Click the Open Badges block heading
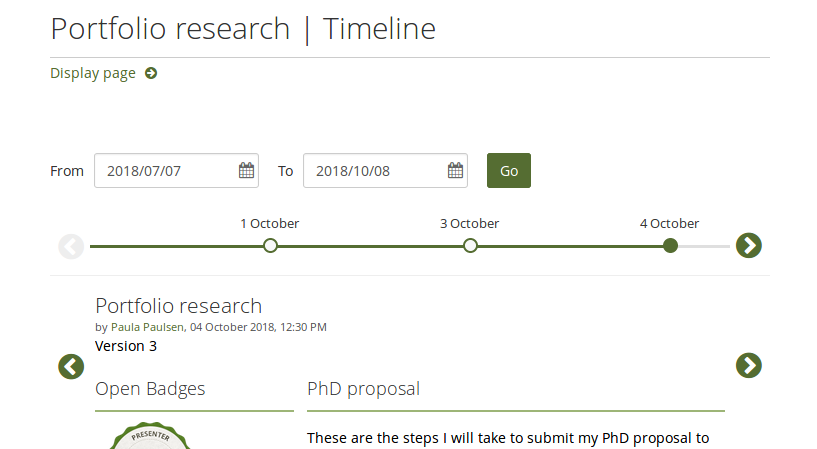The width and height of the screenshot is (817, 449). coord(150,389)
